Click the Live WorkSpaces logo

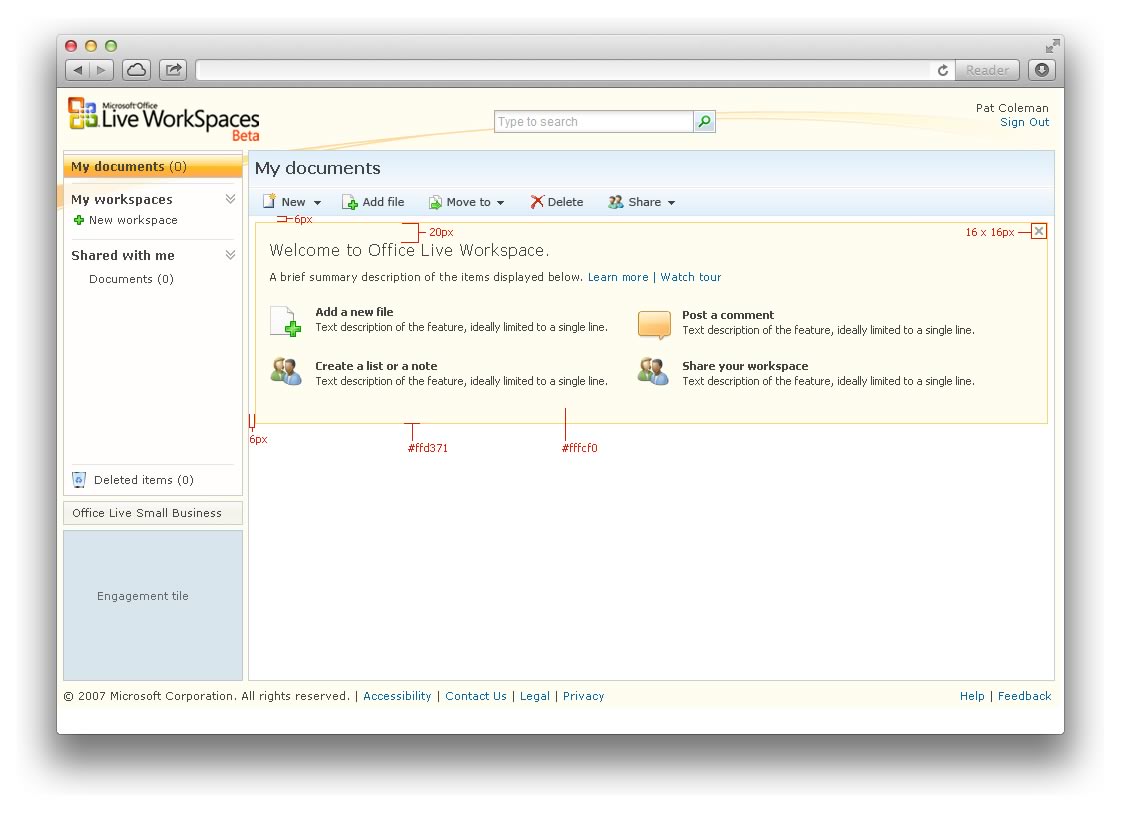[164, 119]
